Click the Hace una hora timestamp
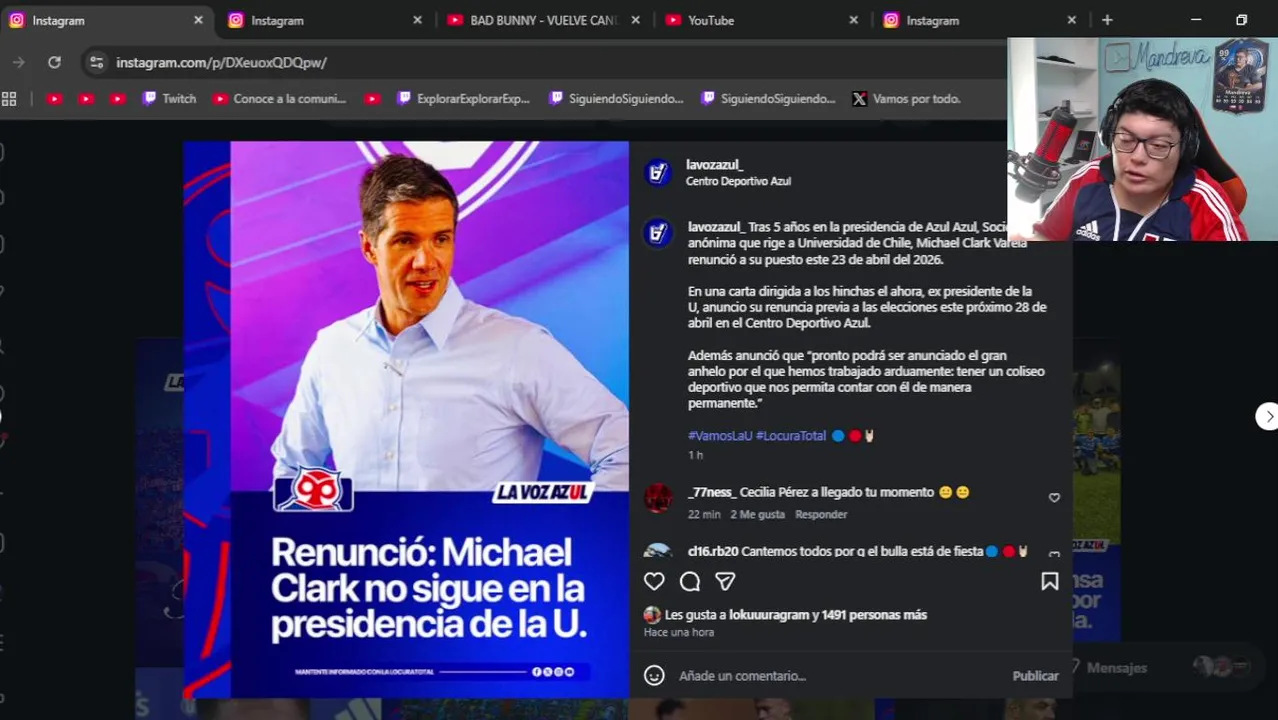Viewport: 1278px width, 720px height. click(679, 633)
